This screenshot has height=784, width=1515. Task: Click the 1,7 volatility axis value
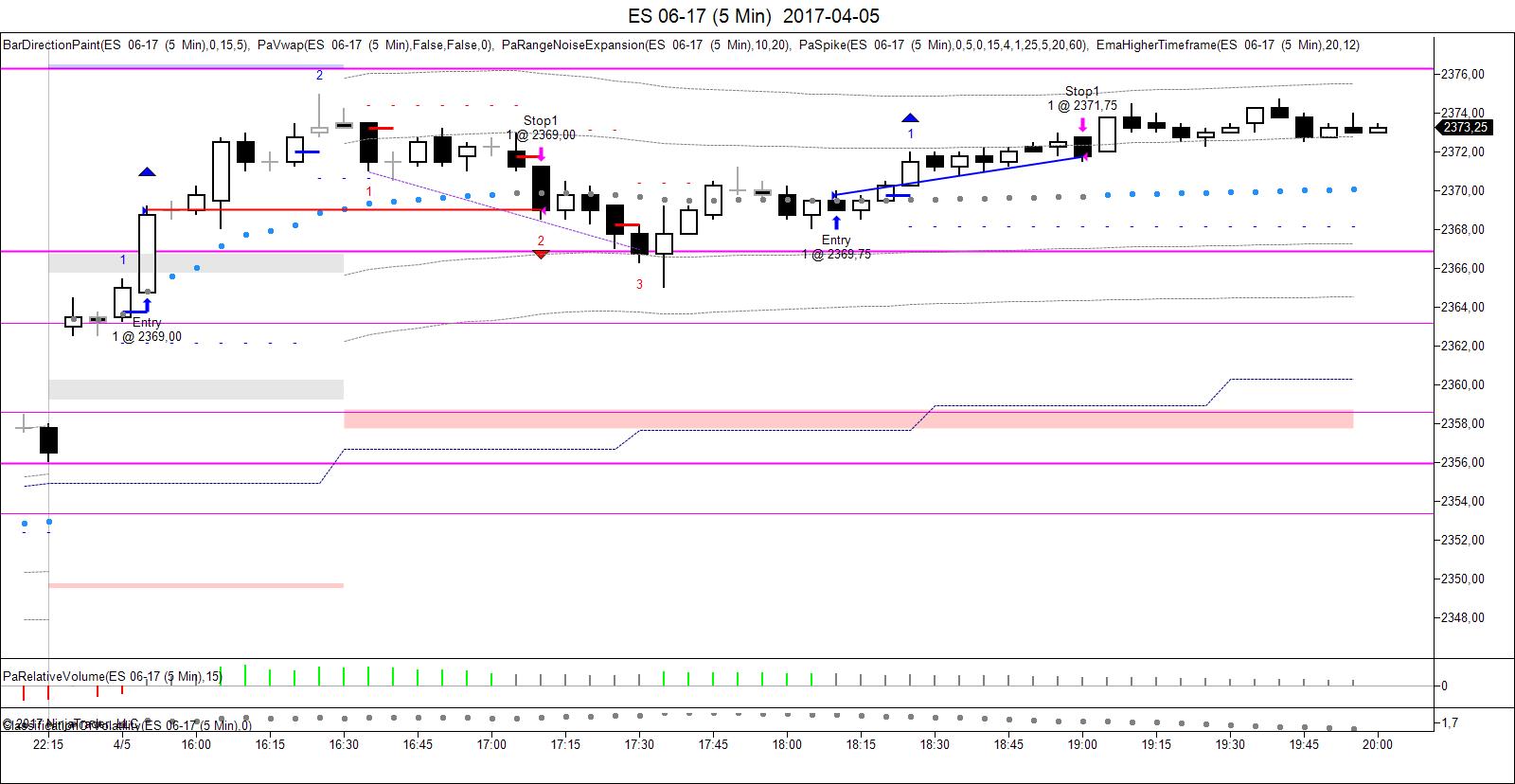click(x=1451, y=722)
